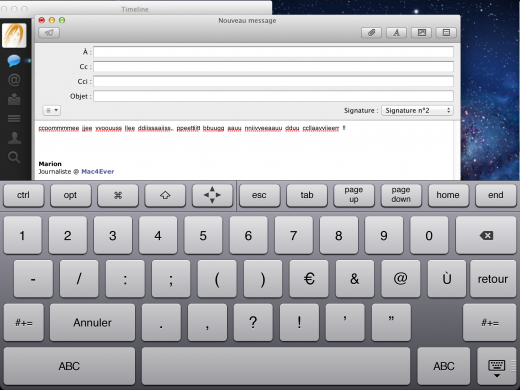Tap the opening parenthesis key
Image resolution: width=520 pixels, height=390 pixels.
(217, 279)
